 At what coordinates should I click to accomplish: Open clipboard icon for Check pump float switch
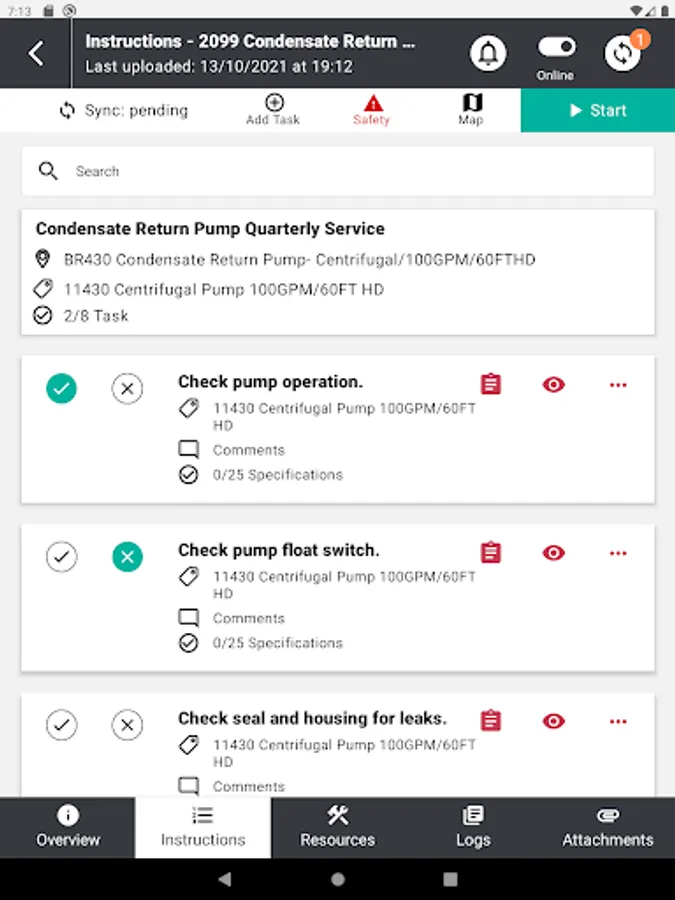click(x=490, y=552)
